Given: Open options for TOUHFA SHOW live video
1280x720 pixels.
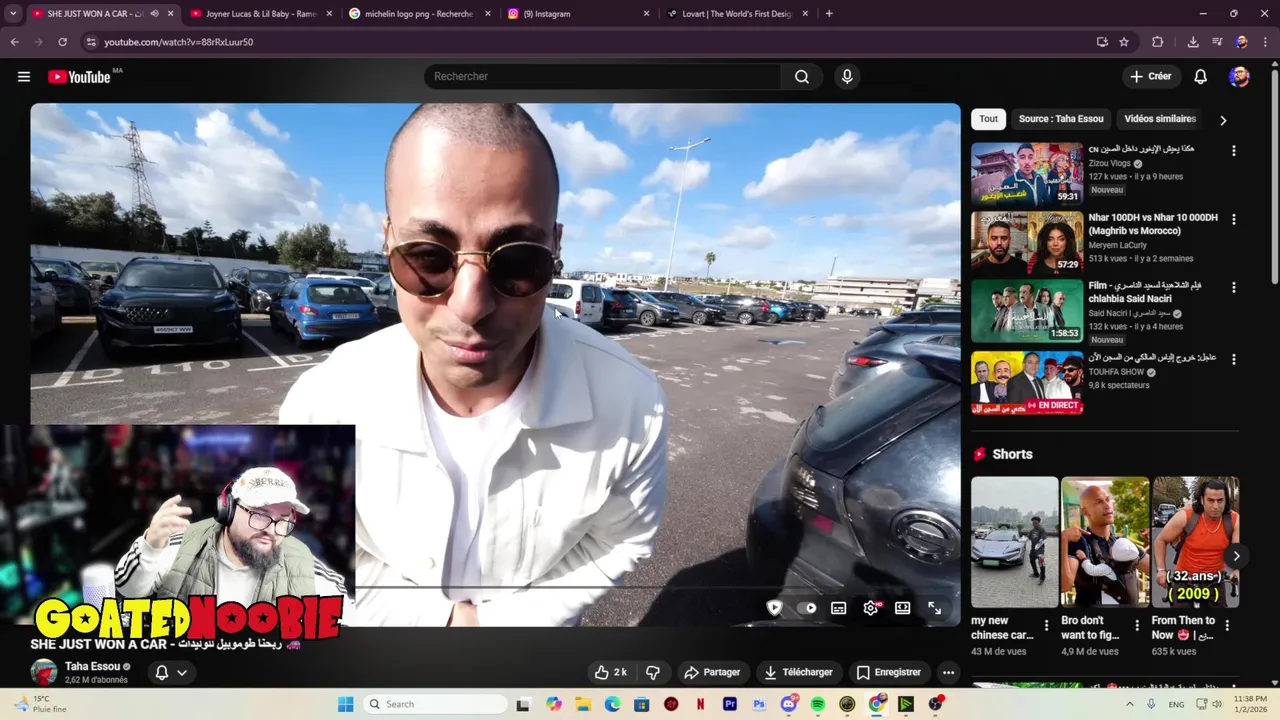Looking at the screenshot, I should pyautogui.click(x=1233, y=359).
